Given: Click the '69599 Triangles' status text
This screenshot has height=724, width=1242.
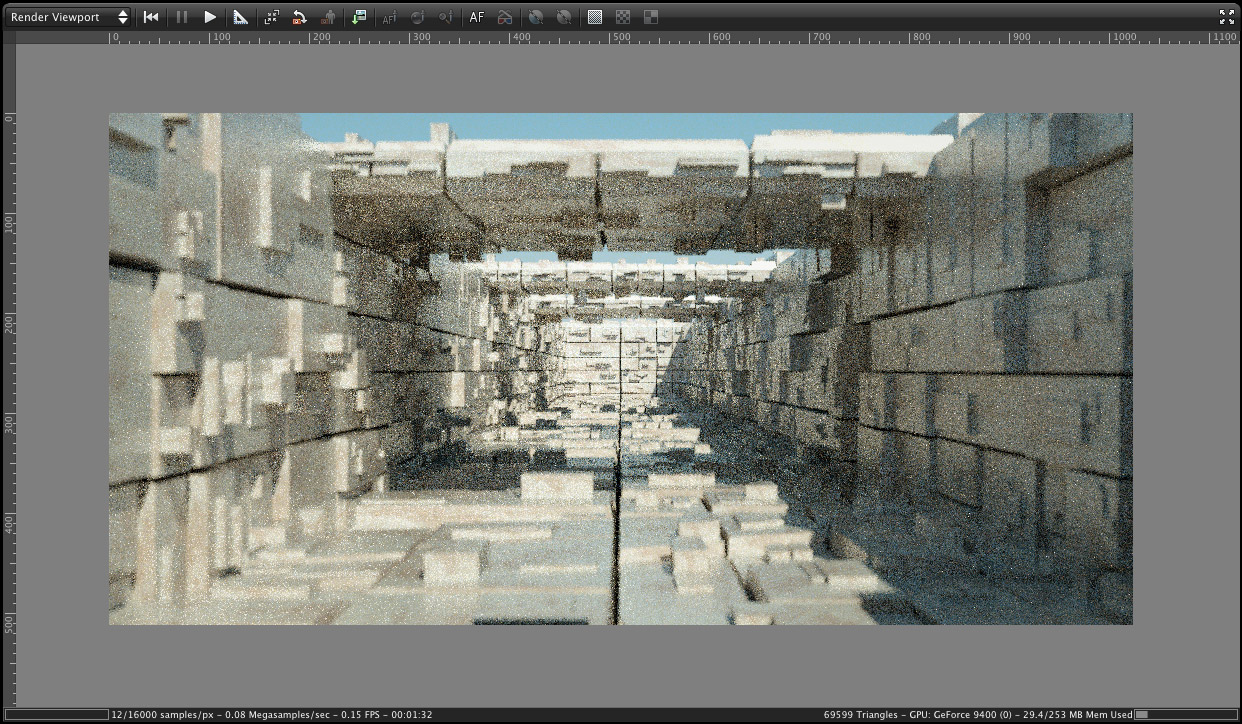Looking at the screenshot, I should click(861, 715).
